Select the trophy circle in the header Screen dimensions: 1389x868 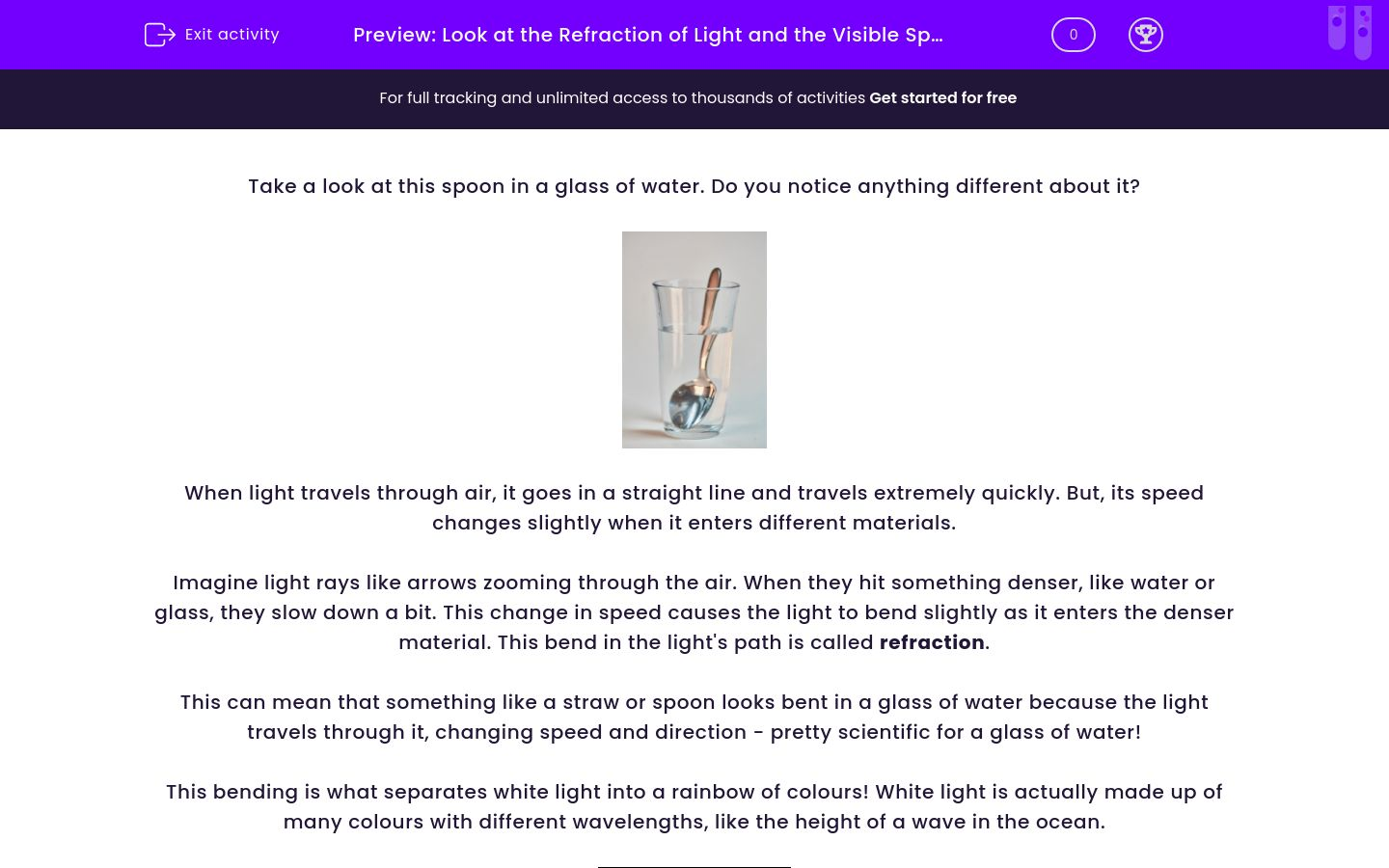[x=1146, y=34]
